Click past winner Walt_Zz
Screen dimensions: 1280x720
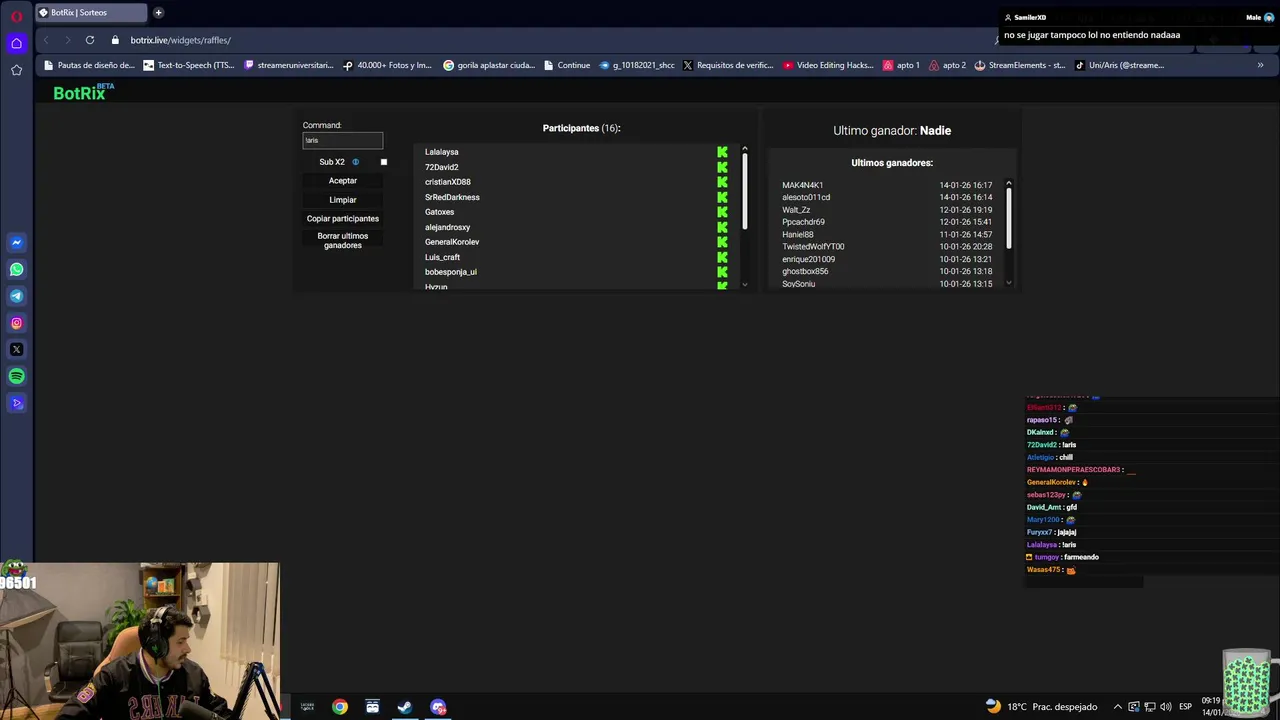tap(796, 210)
